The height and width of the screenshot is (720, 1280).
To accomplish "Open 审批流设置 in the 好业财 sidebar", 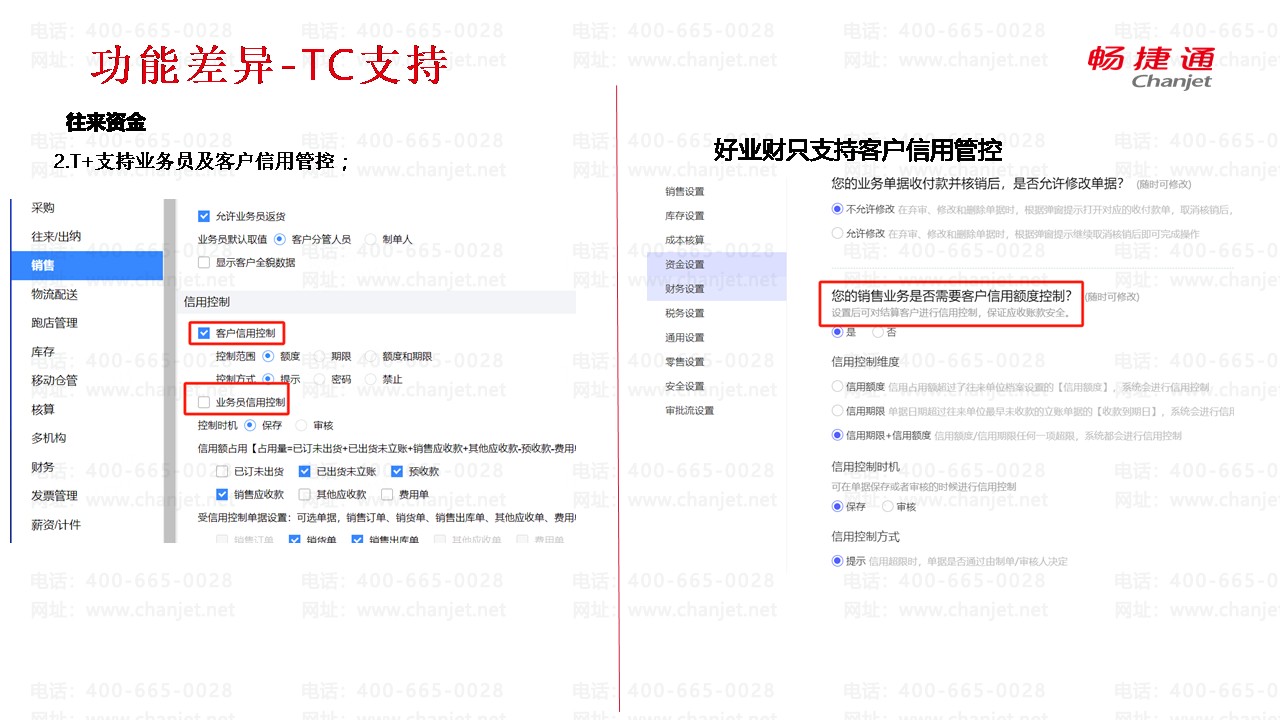I will [x=690, y=410].
